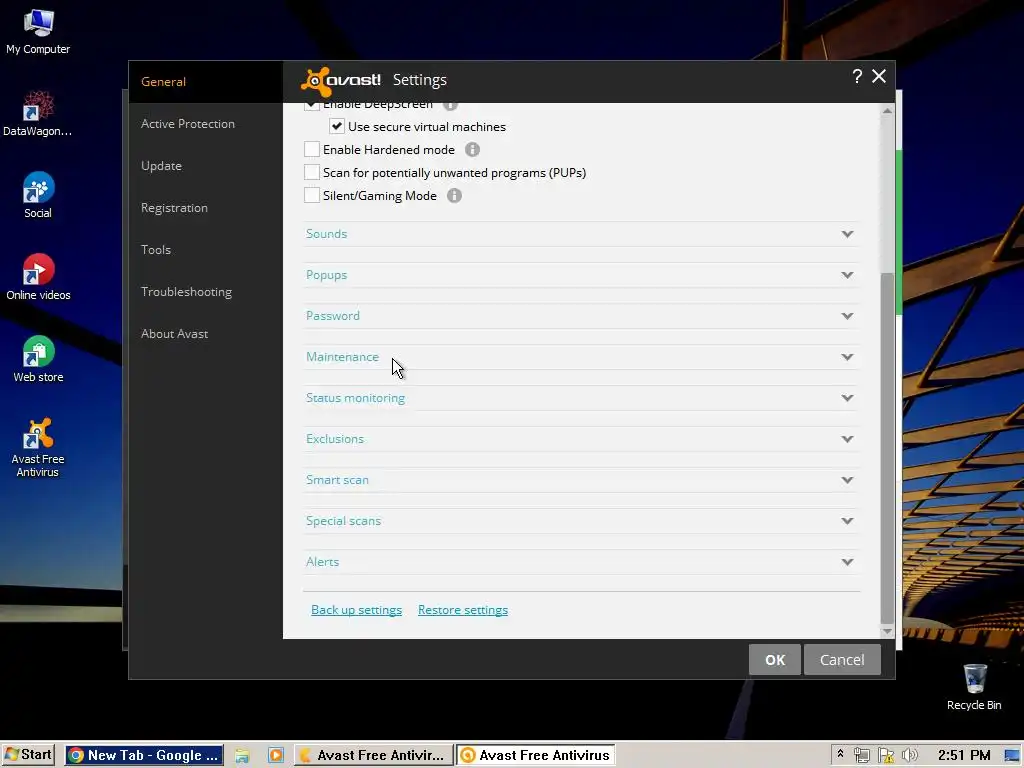The height and width of the screenshot is (768, 1024).
Task: Toggle Enable DeepScreen checkbox
Action: coord(312,106)
